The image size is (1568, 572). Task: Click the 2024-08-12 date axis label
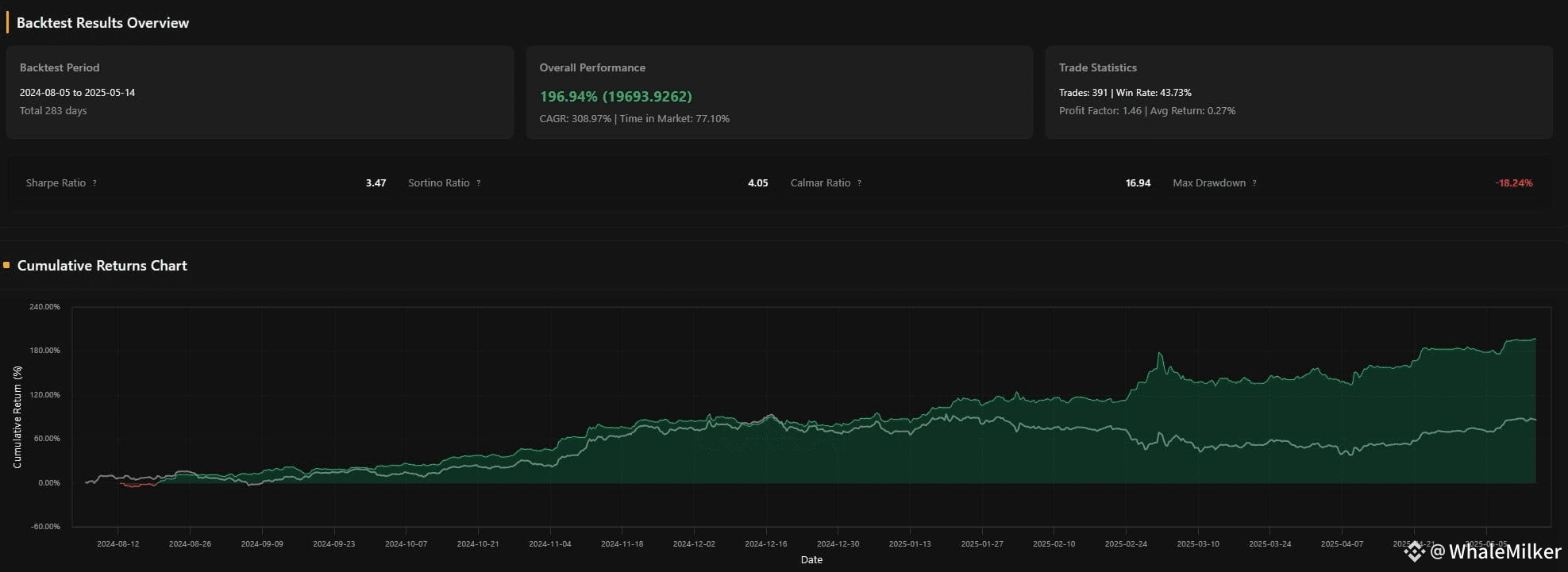click(x=118, y=544)
